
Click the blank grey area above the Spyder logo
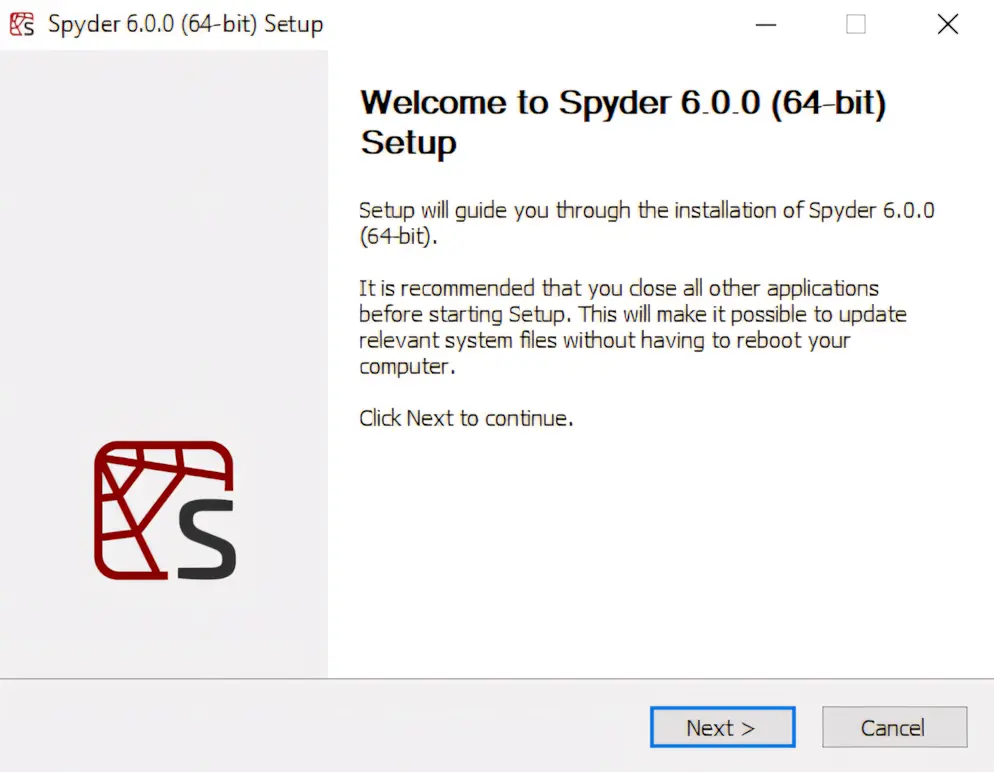click(x=164, y=241)
